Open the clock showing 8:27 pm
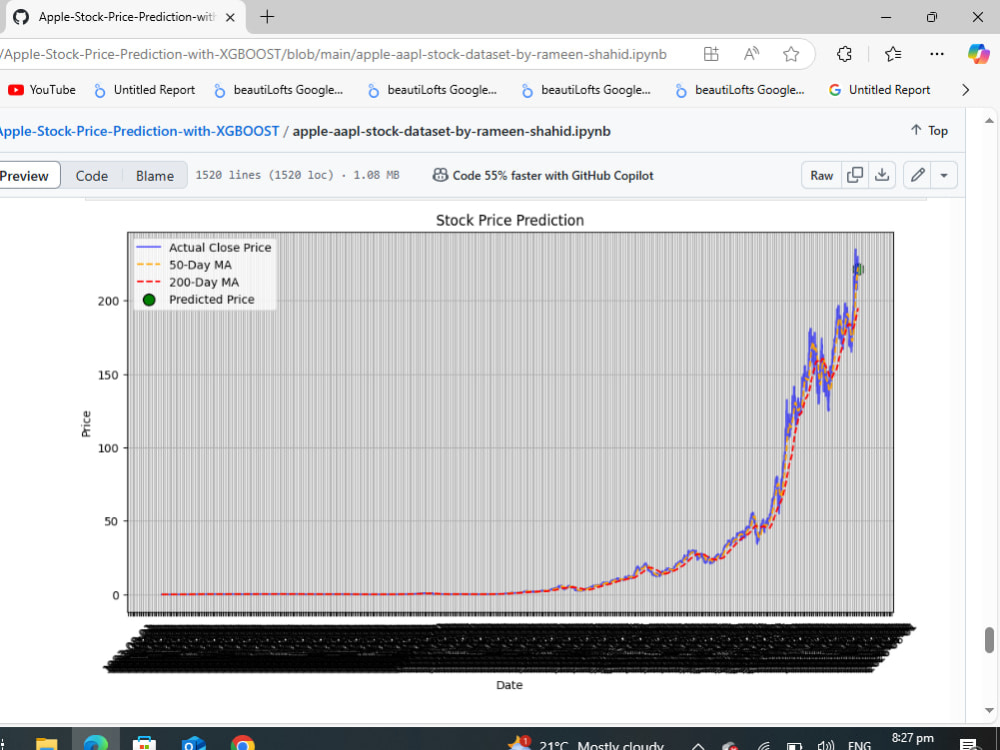Screen dimensions: 1000x750 [x=913, y=740]
